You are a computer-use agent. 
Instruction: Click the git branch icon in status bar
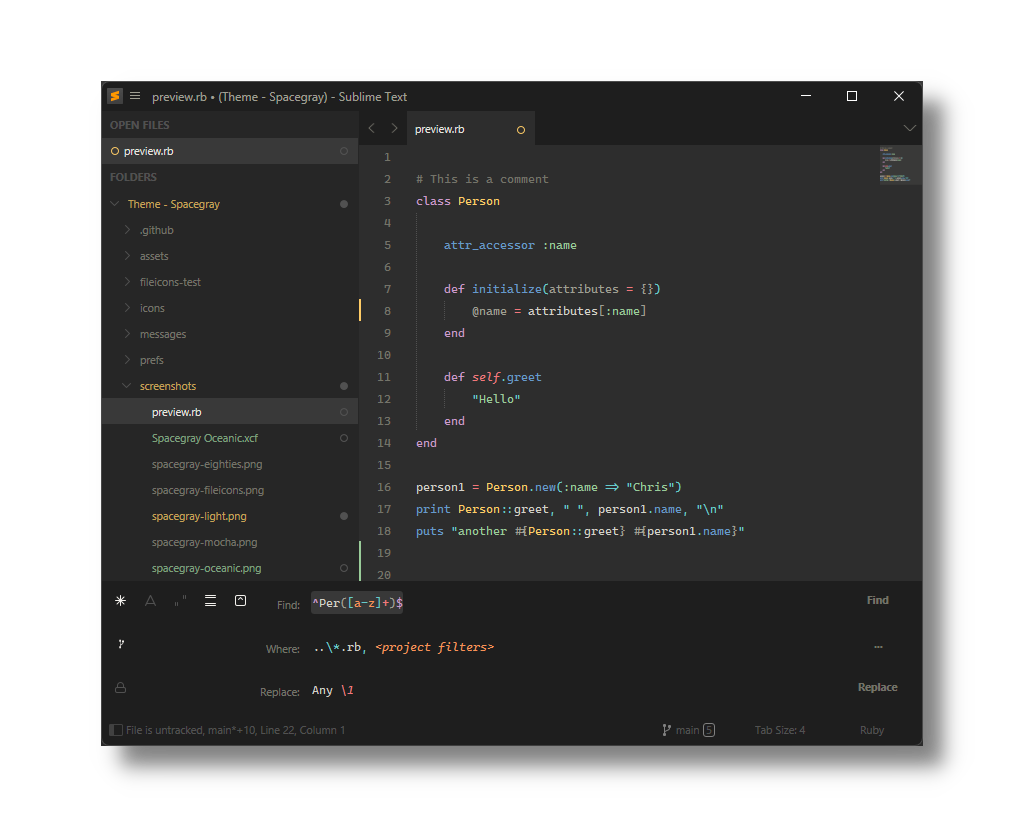pos(666,730)
